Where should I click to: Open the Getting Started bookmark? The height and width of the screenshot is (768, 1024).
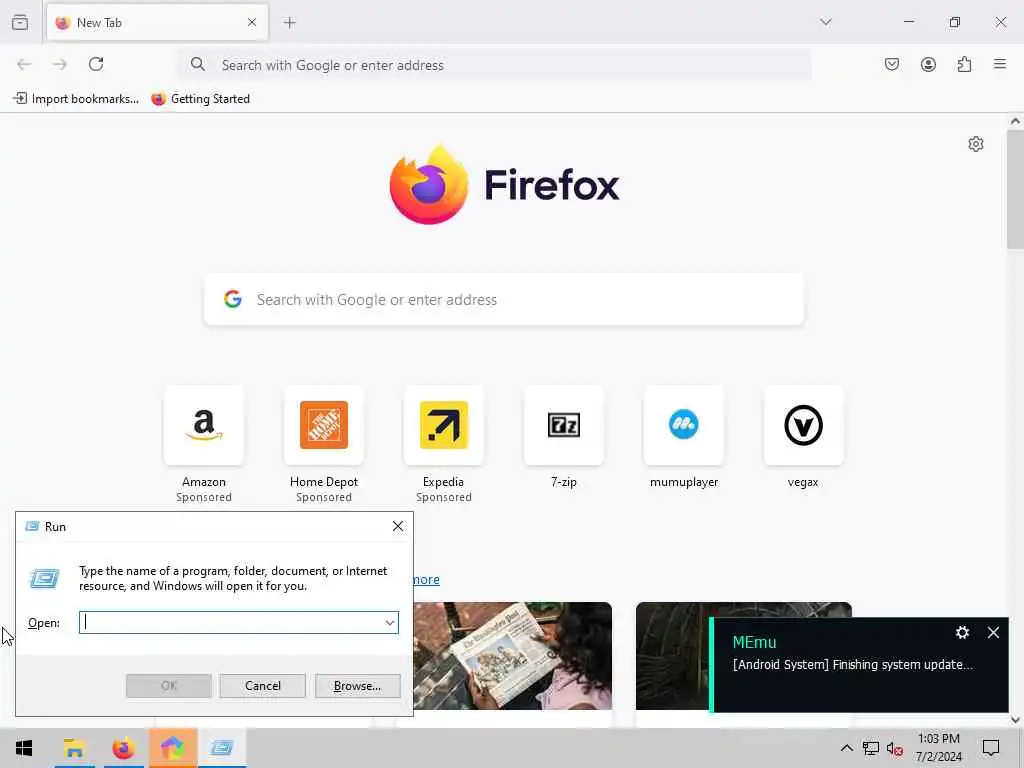(x=200, y=99)
